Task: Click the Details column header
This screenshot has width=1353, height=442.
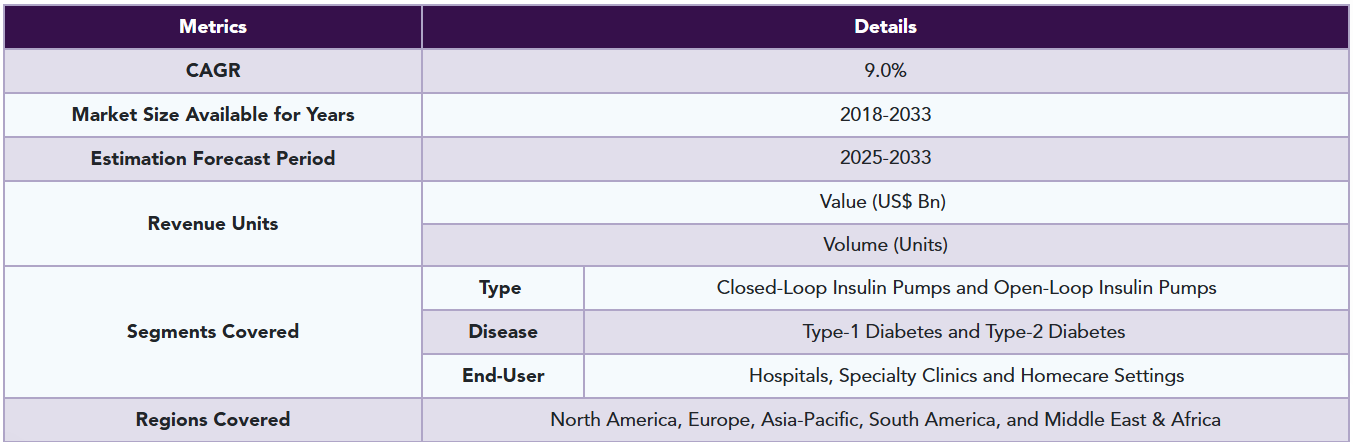Action: pyautogui.click(x=885, y=27)
